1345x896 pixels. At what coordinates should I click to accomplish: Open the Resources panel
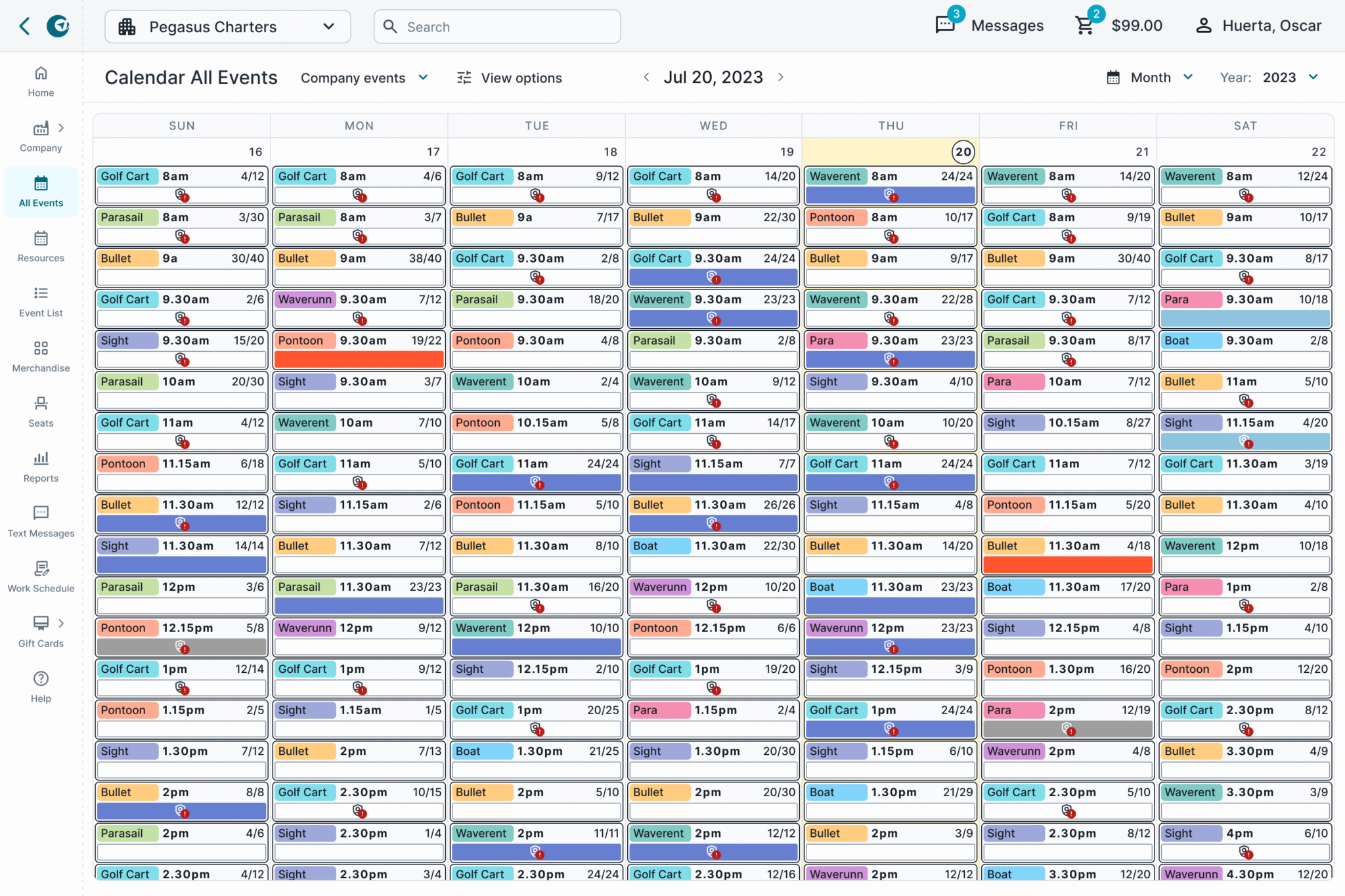click(40, 246)
